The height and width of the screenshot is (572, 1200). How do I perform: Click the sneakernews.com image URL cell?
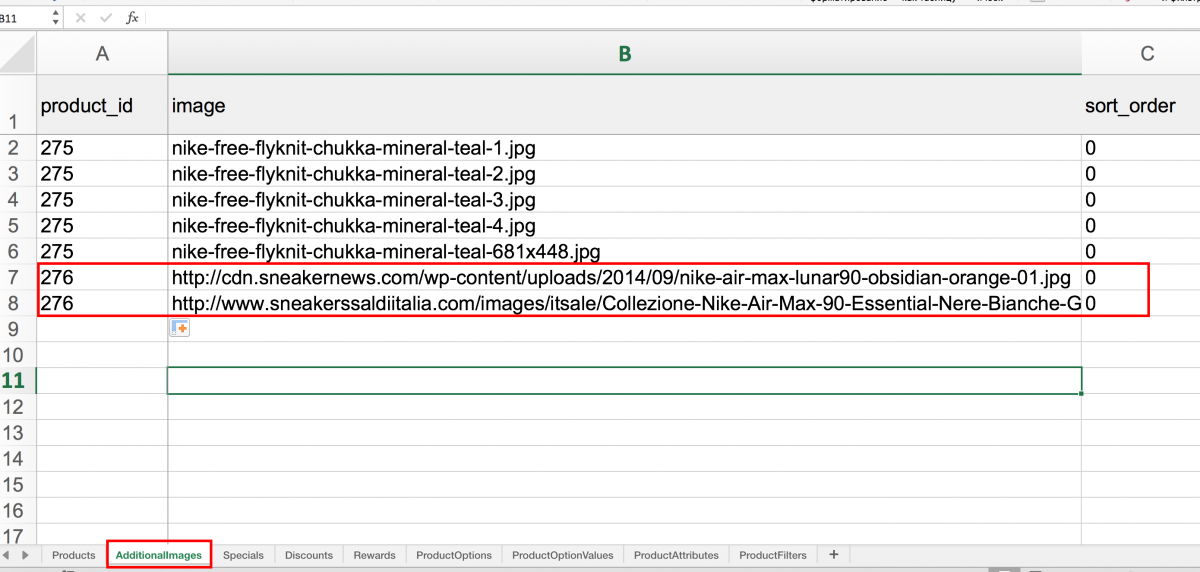pyautogui.click(x=620, y=277)
